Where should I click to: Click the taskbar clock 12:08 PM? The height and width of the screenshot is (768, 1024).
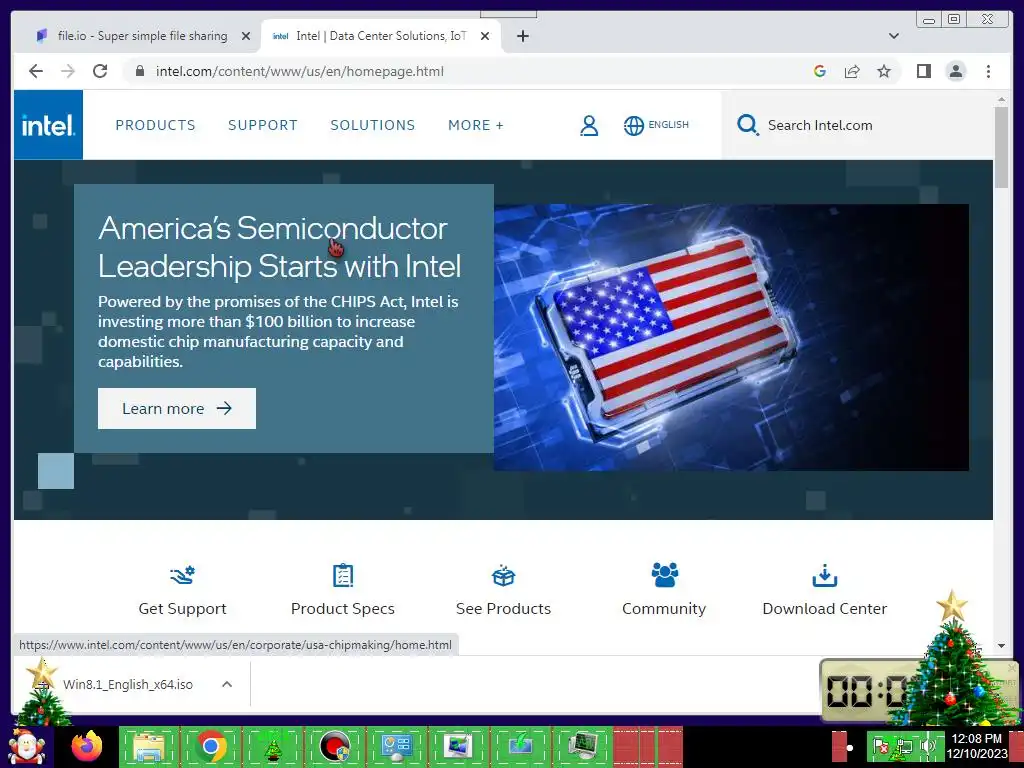coord(976,746)
